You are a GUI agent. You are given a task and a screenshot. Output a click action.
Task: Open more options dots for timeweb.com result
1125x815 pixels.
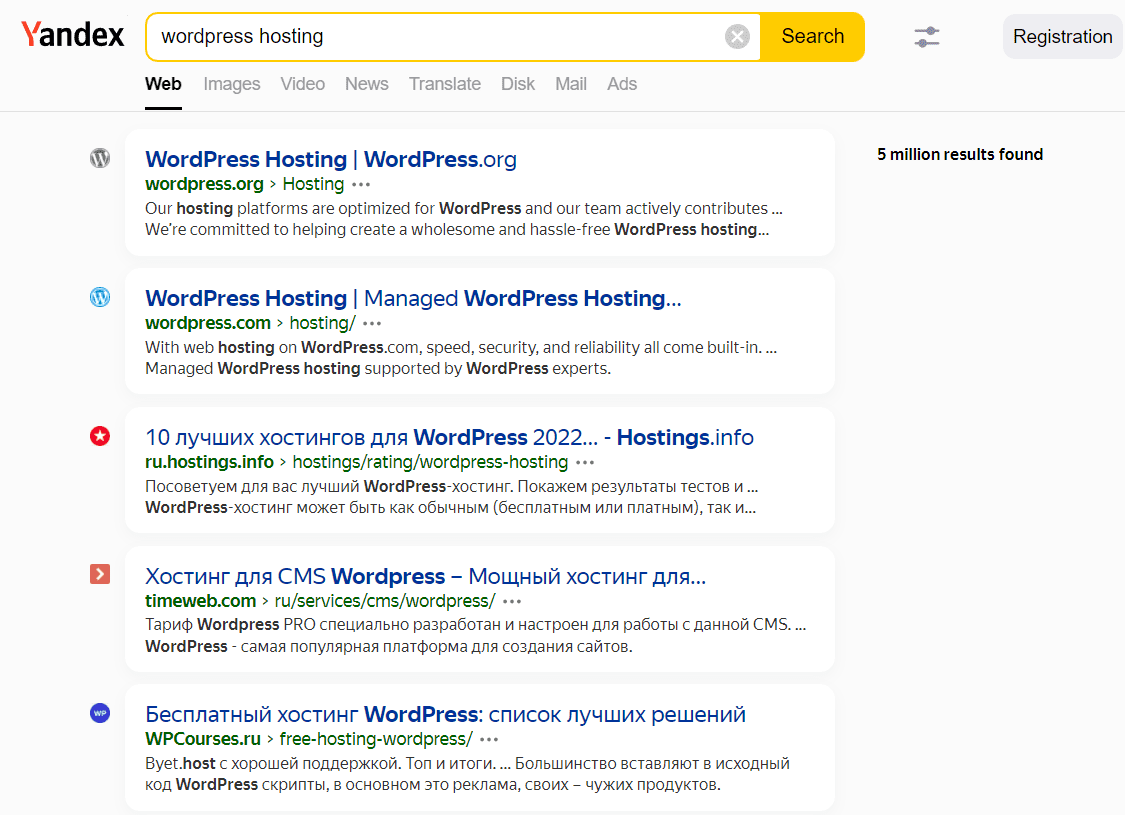[512, 601]
